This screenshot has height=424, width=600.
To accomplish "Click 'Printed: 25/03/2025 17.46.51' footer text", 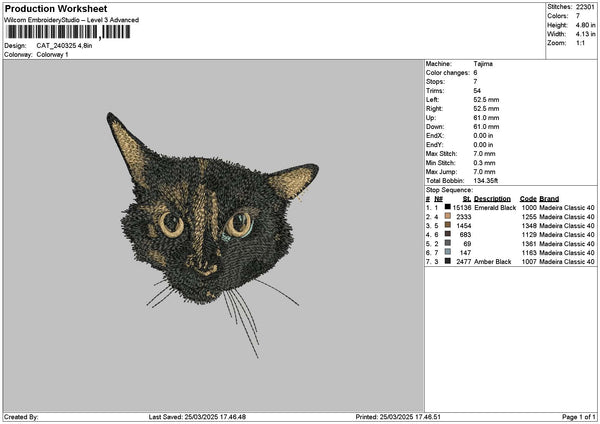I will (x=398, y=417).
